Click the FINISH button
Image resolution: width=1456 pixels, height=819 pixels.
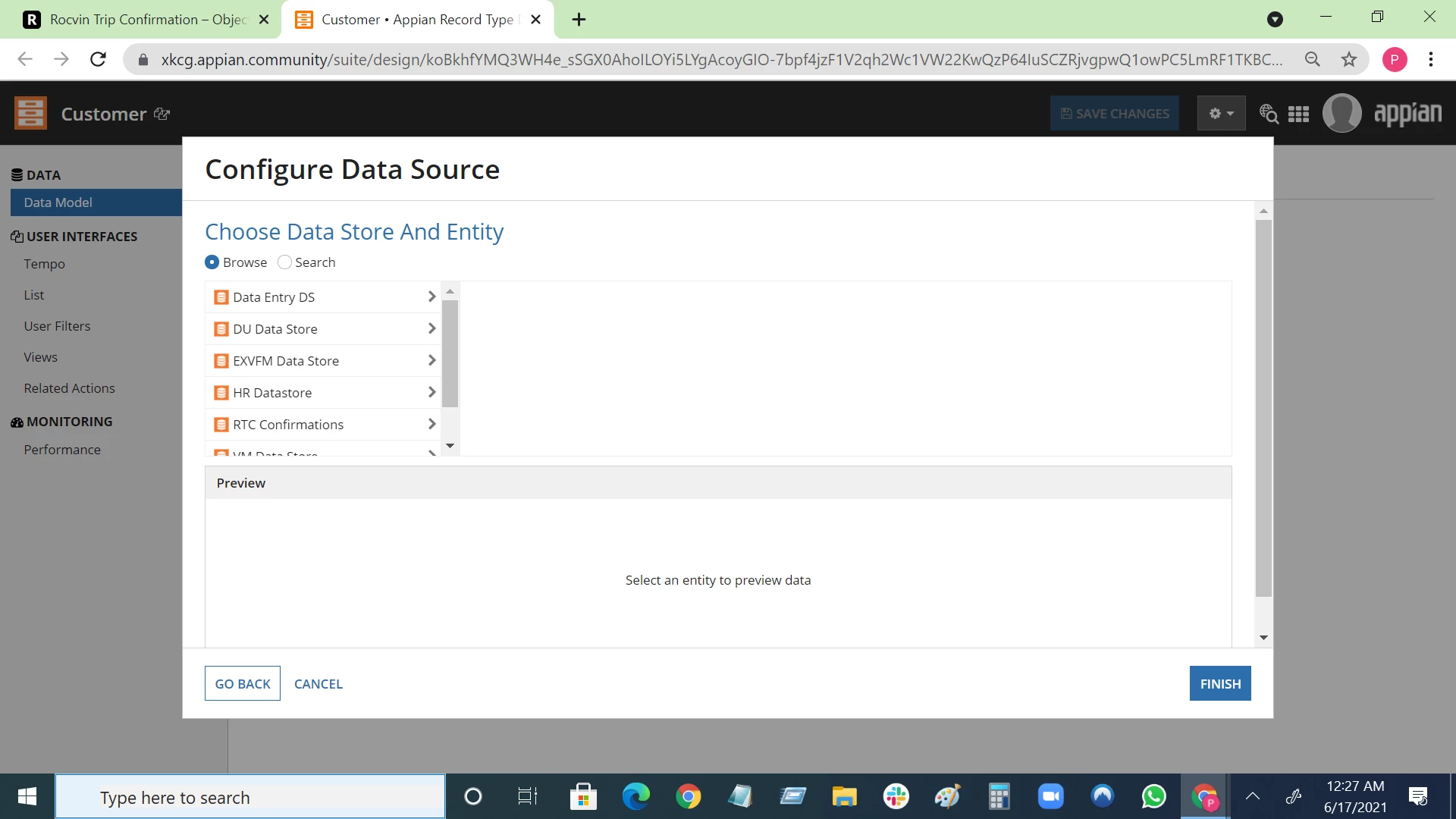tap(1220, 683)
